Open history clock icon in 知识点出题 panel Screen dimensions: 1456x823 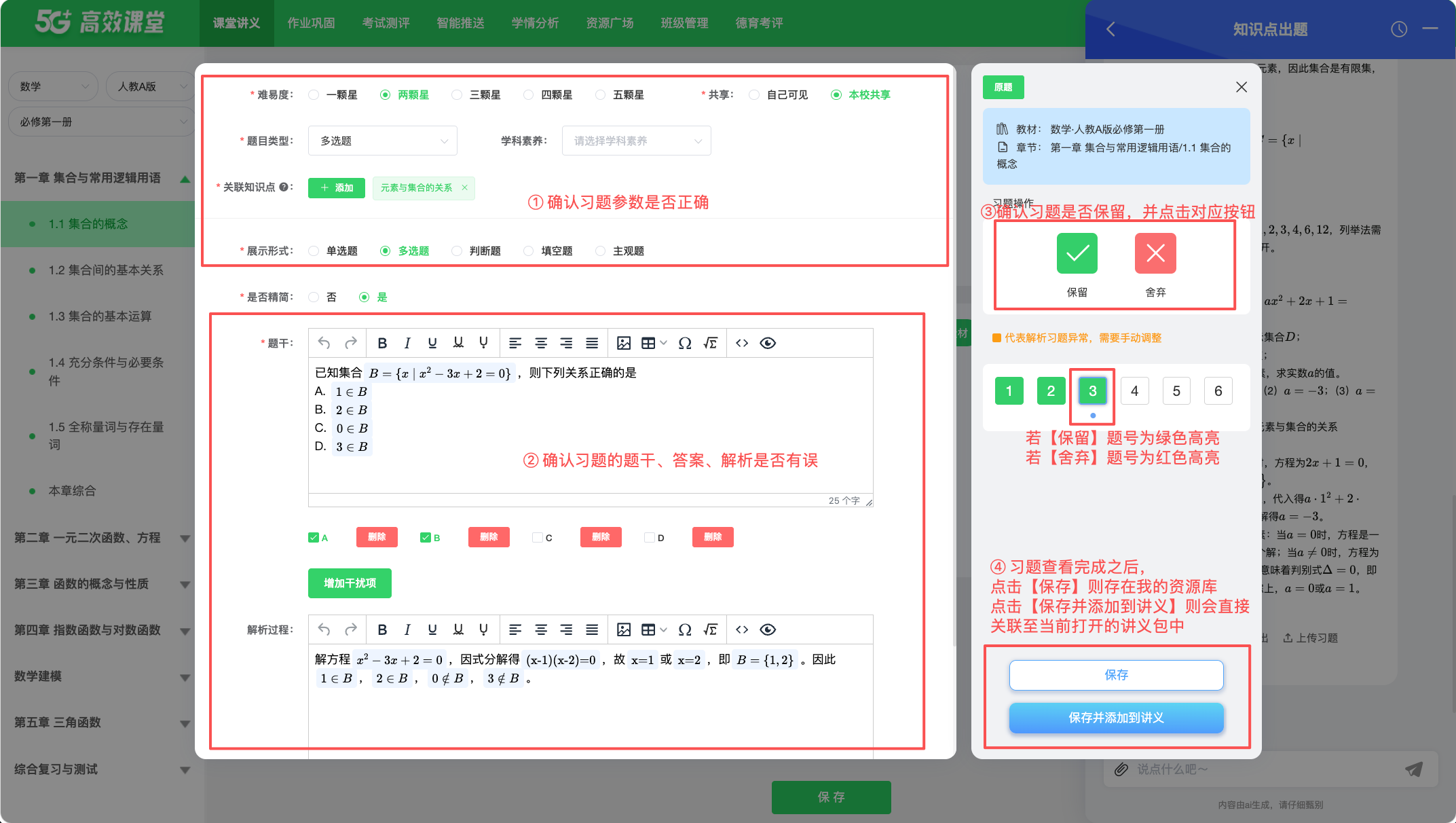click(1399, 29)
